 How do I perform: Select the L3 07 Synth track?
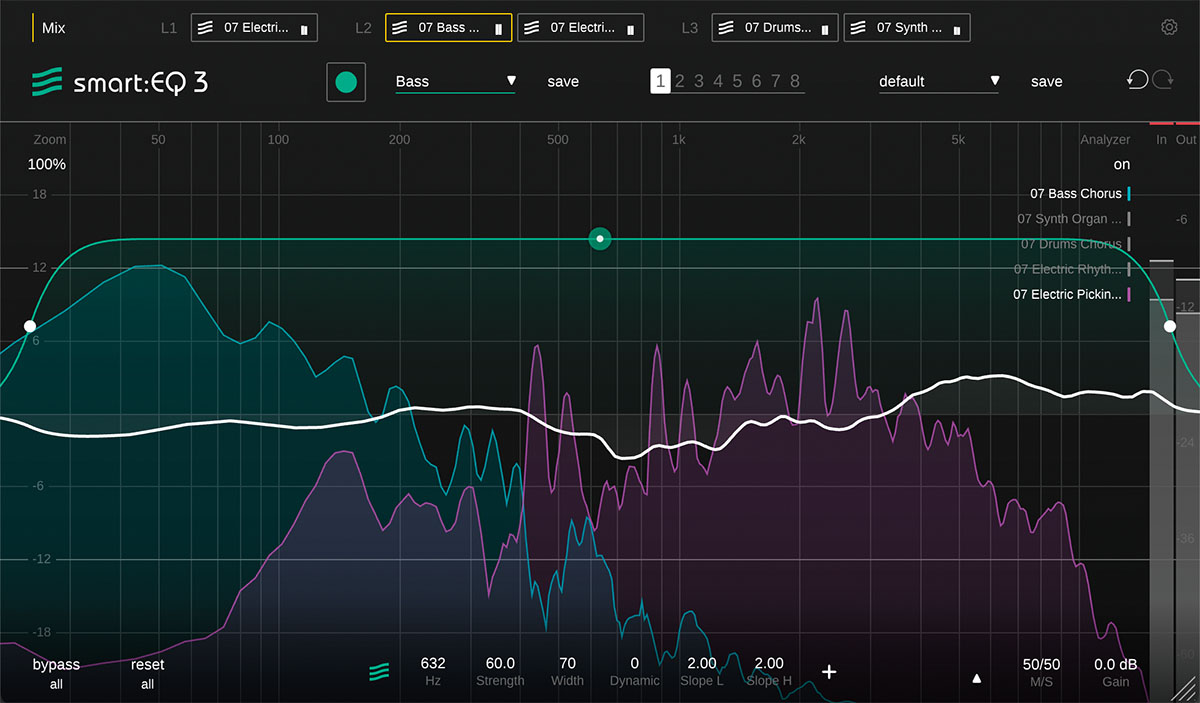point(907,28)
